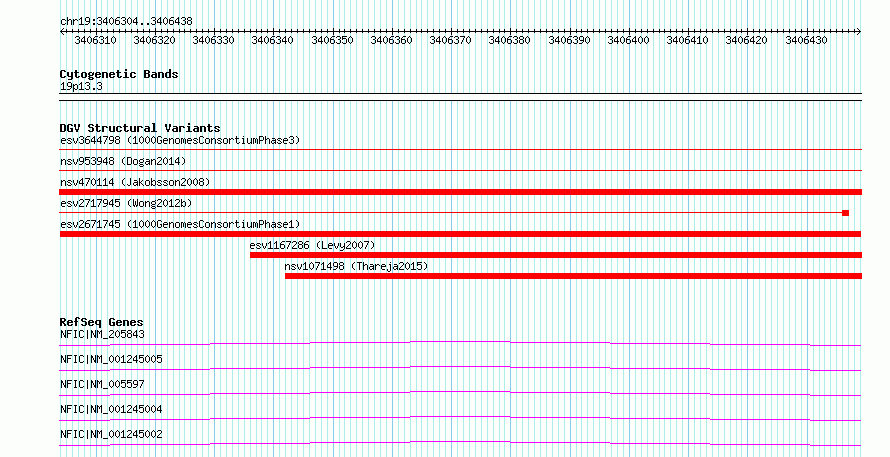Open variant esv1167286 (Levy2007)
The height and width of the screenshot is (457, 890).
click(312, 245)
